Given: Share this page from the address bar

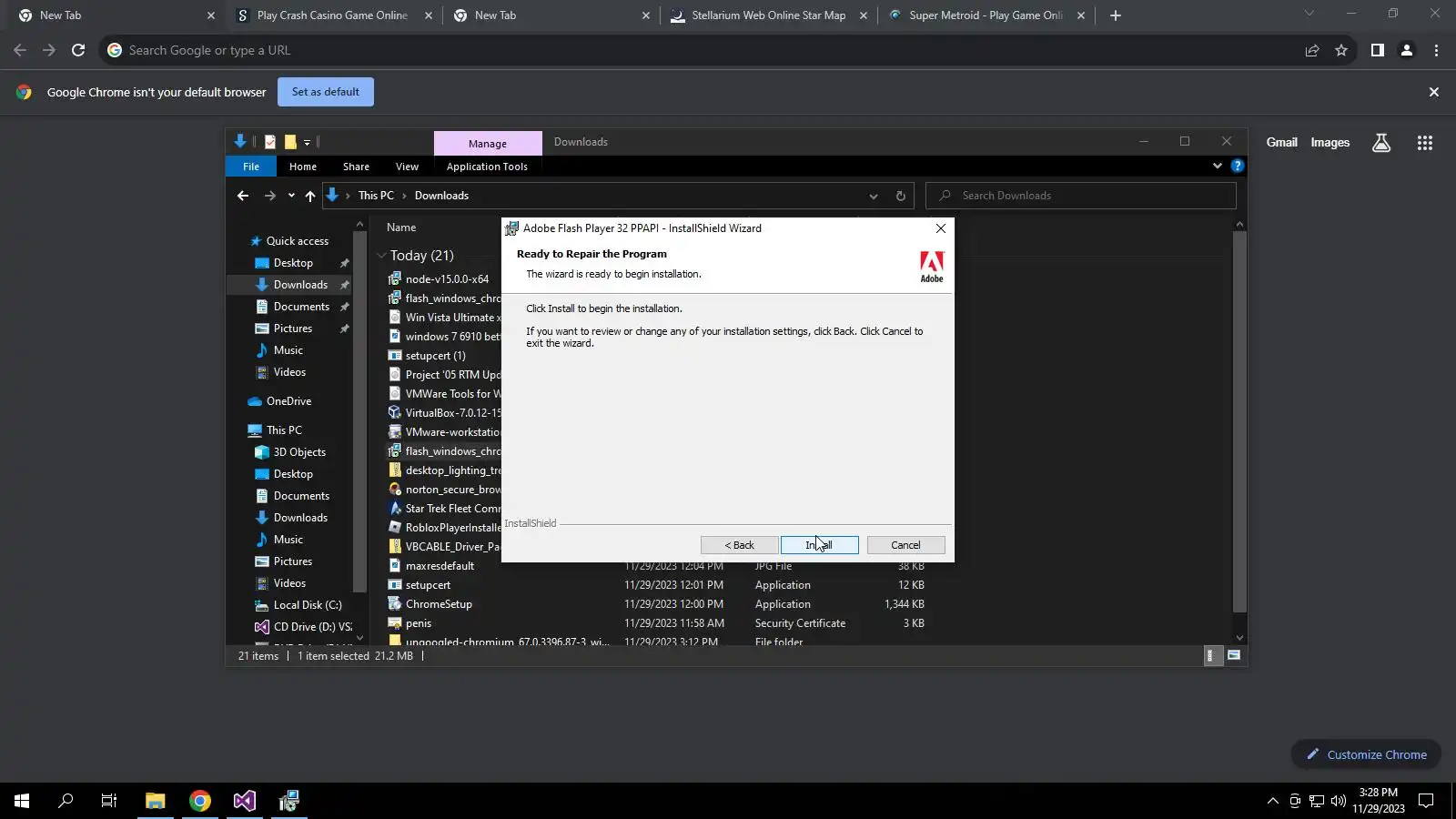Looking at the screenshot, I should point(1312,50).
